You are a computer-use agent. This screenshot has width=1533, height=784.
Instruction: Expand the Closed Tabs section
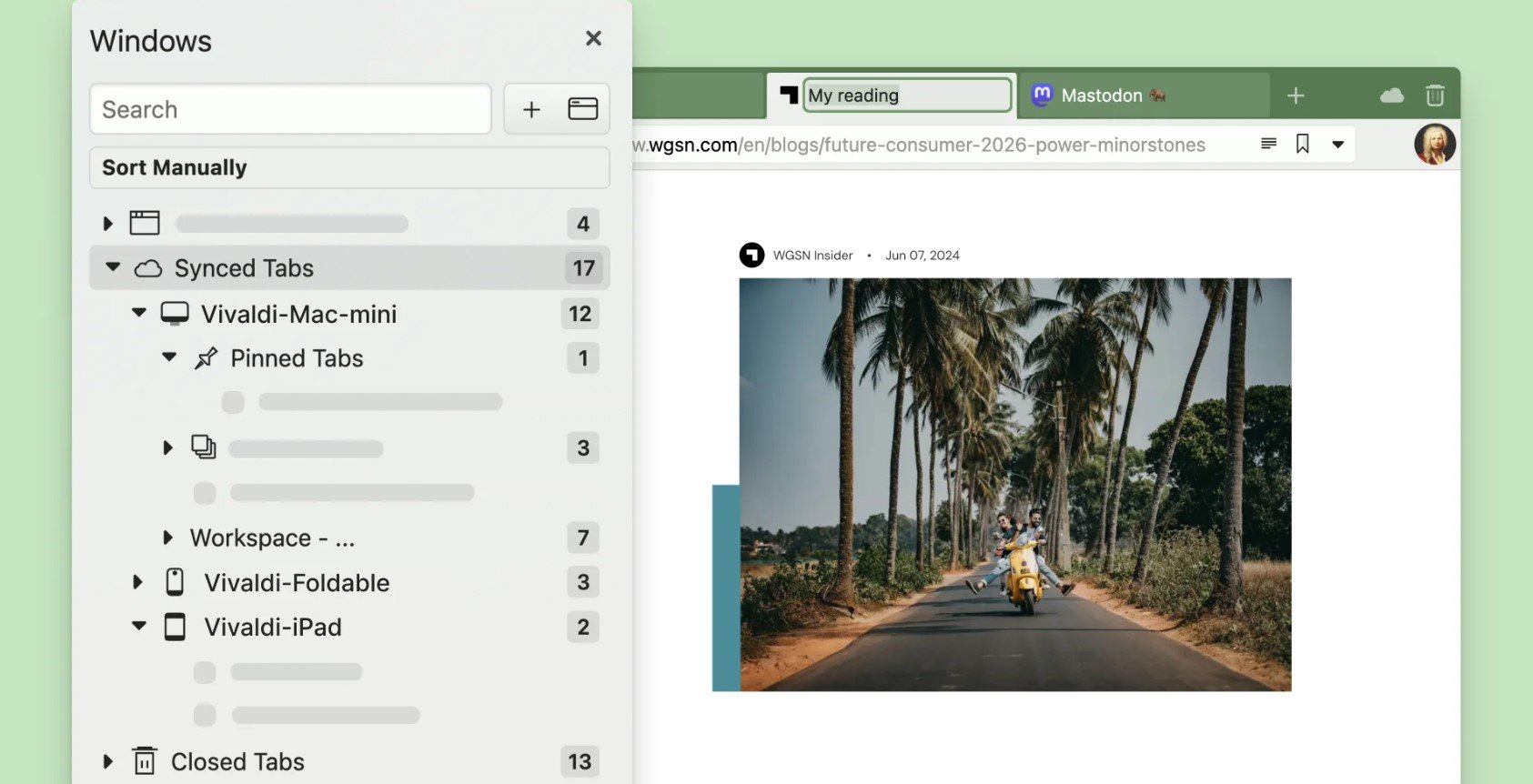pyautogui.click(x=107, y=761)
